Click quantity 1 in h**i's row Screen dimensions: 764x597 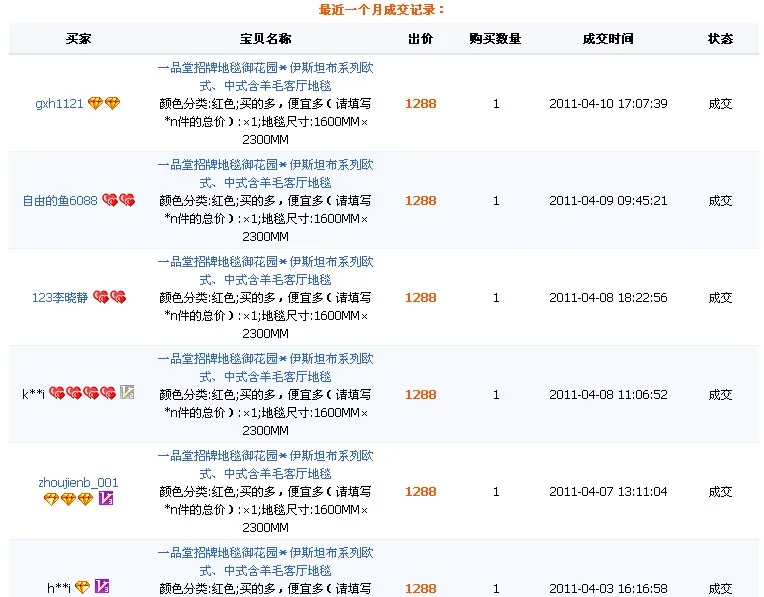pos(496,588)
